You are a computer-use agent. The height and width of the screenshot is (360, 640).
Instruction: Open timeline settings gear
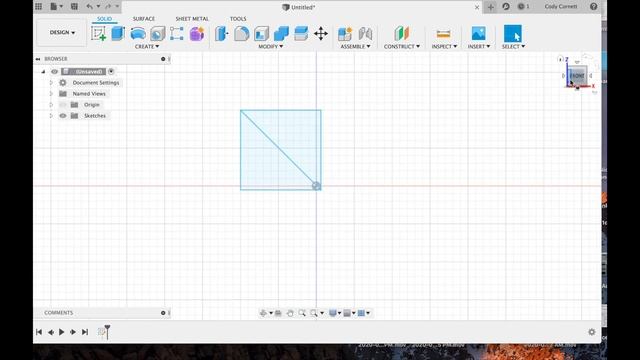click(592, 332)
